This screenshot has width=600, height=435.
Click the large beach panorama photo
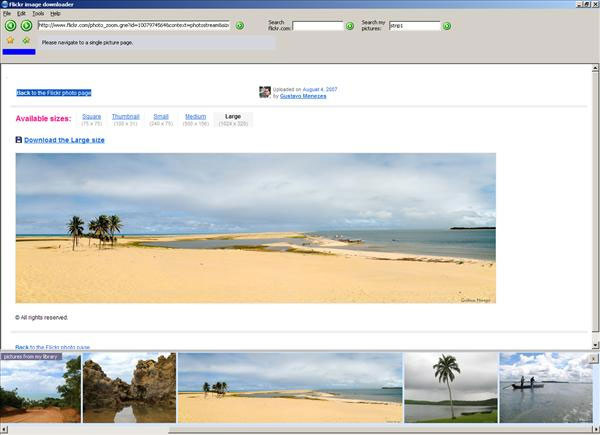coord(256,228)
